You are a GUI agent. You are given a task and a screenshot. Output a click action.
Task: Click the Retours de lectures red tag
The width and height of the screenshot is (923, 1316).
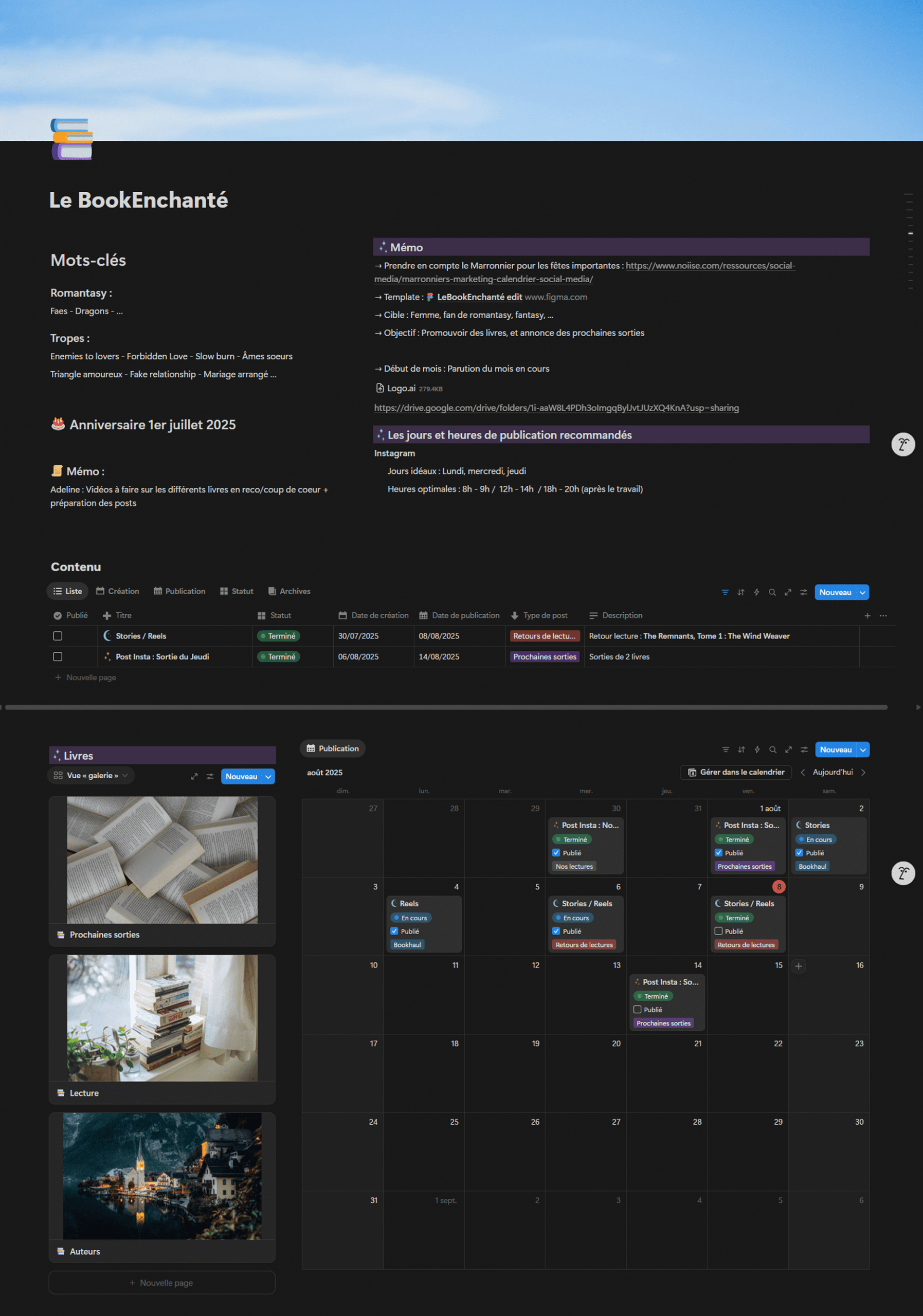pos(545,636)
